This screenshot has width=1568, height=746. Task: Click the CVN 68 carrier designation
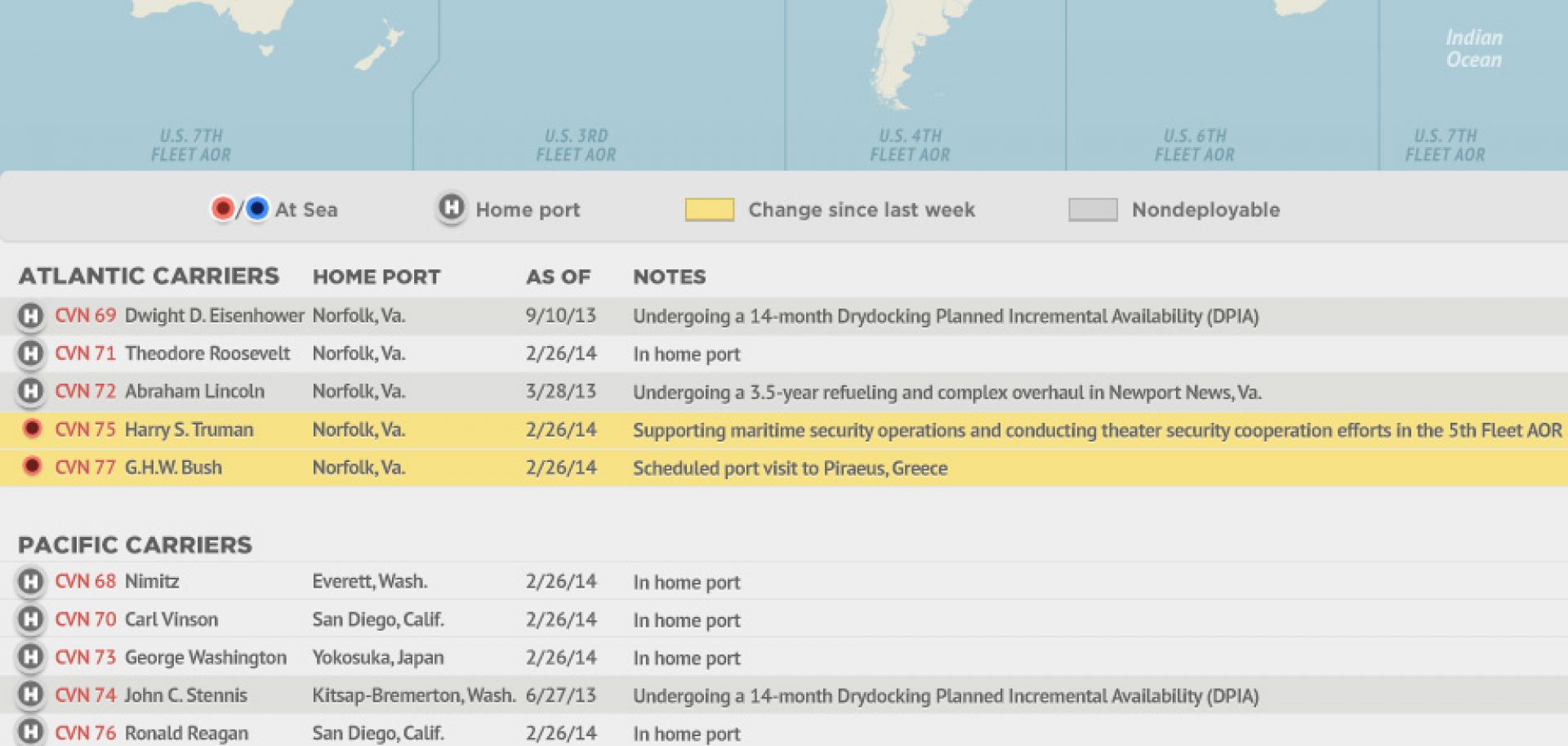(84, 581)
